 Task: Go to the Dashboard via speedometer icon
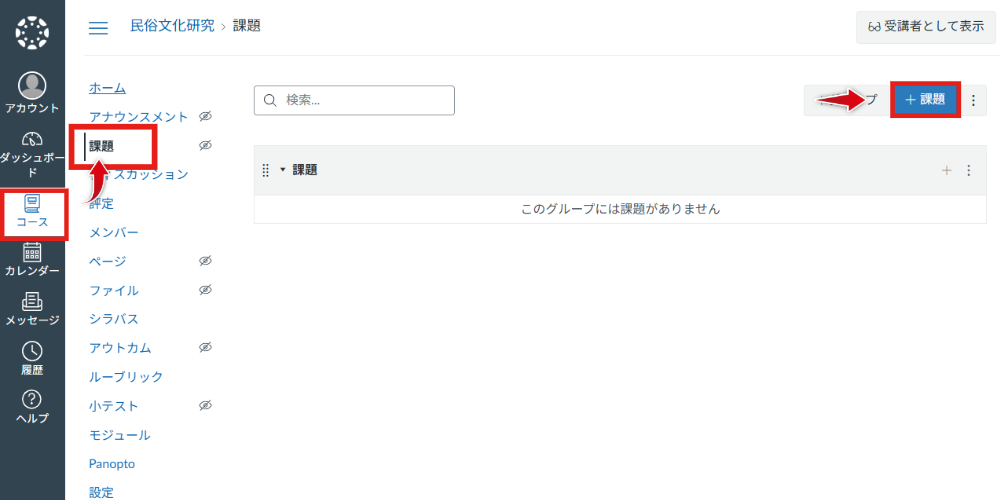(32, 140)
